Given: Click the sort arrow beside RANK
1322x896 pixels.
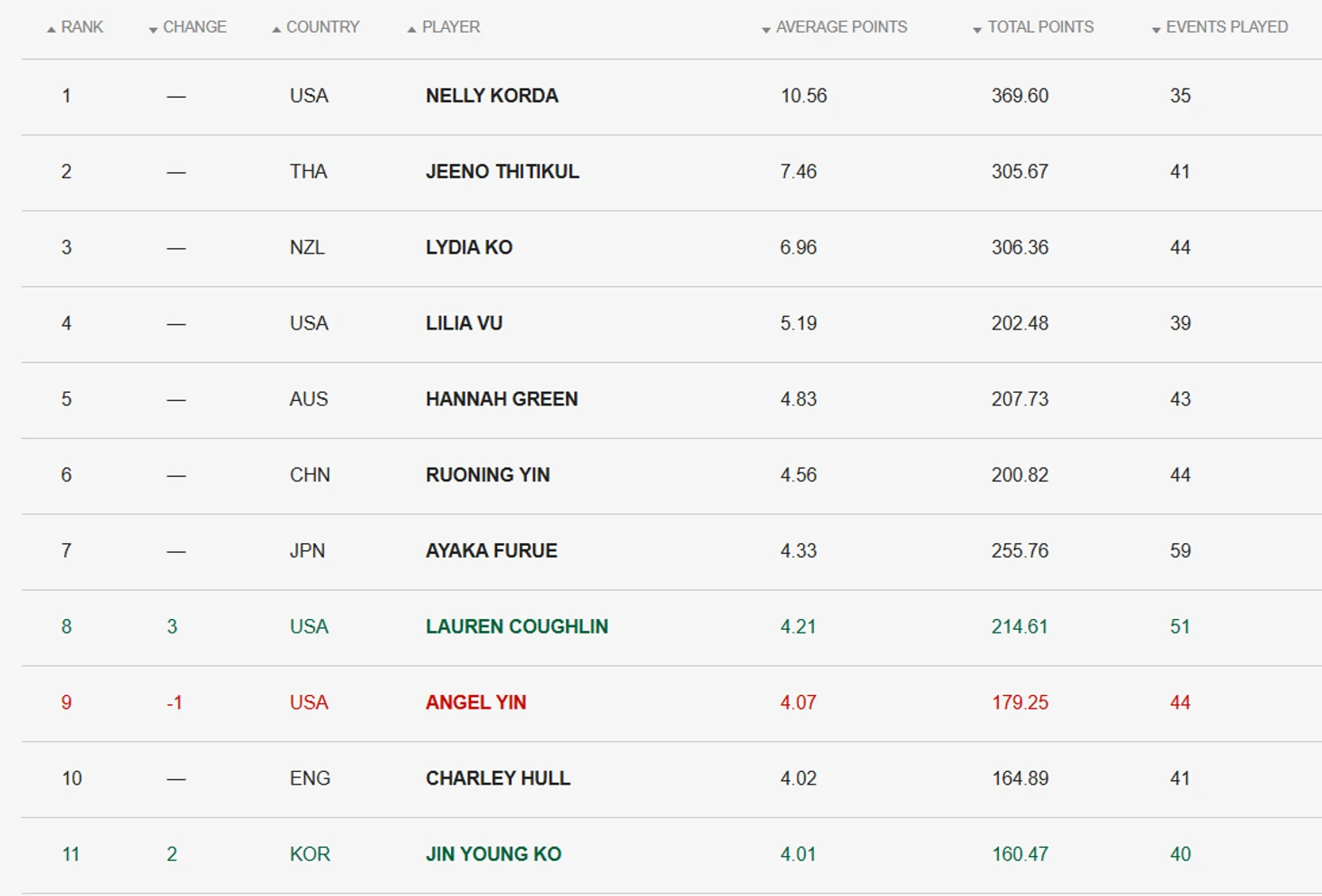Looking at the screenshot, I should (x=52, y=30).
